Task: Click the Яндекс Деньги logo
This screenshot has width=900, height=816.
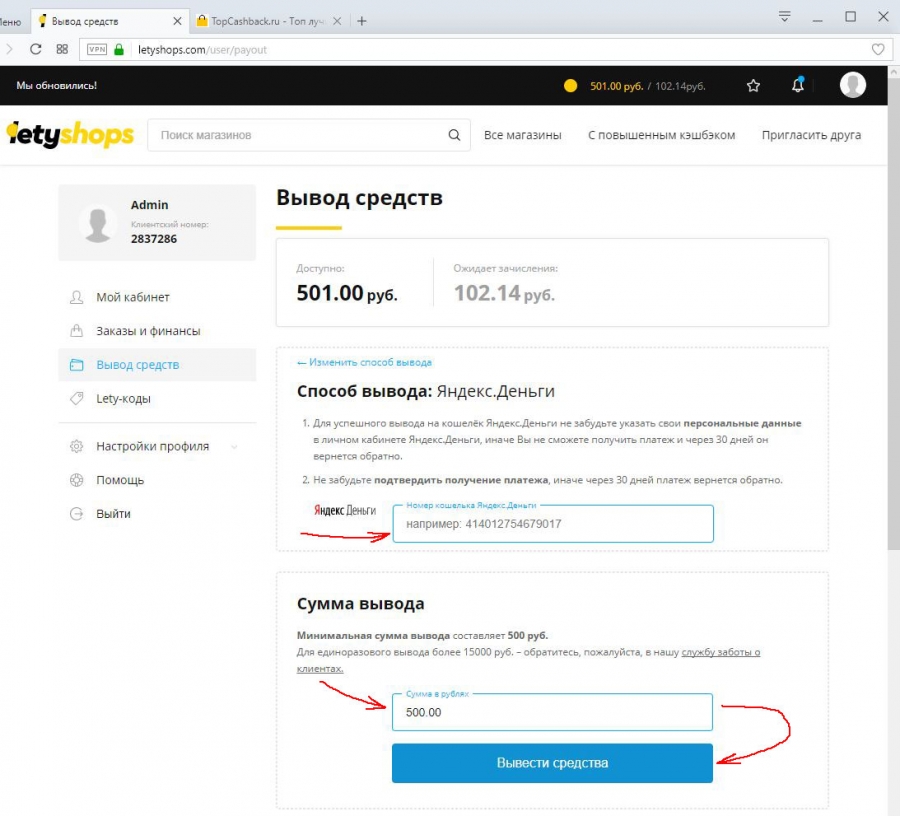Action: [x=345, y=510]
